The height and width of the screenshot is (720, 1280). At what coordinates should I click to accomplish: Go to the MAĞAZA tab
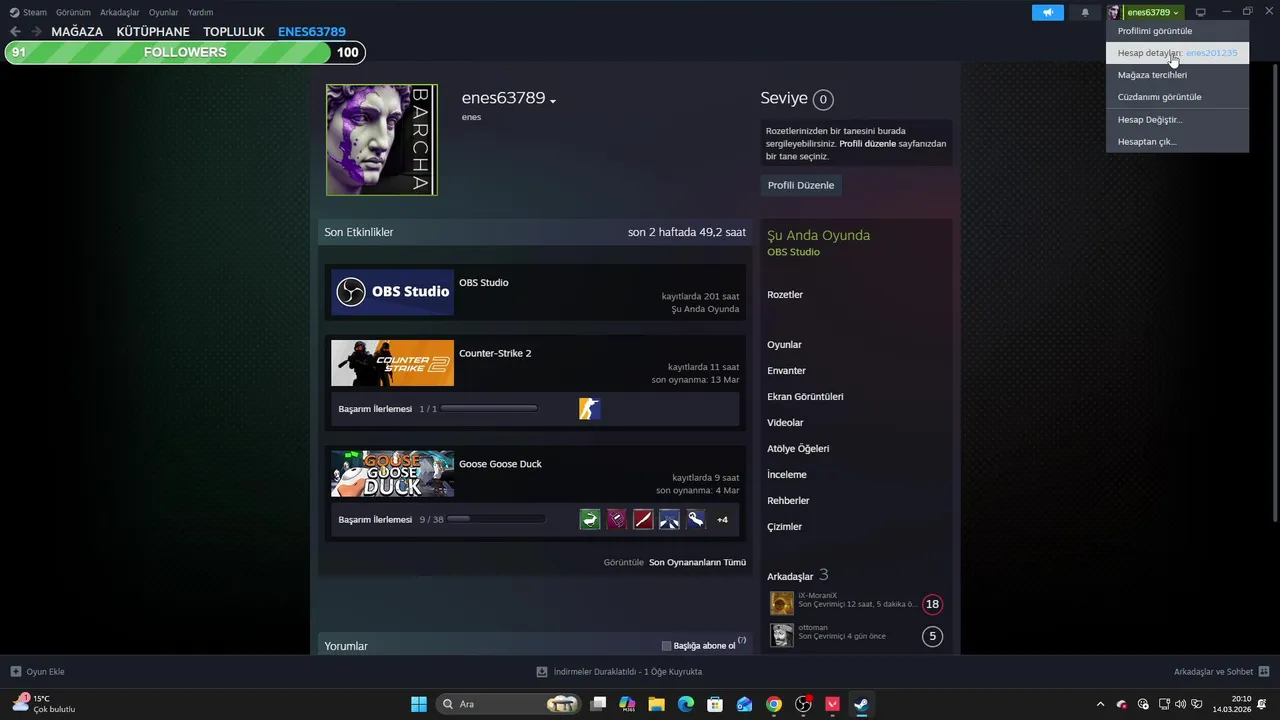[x=77, y=32]
